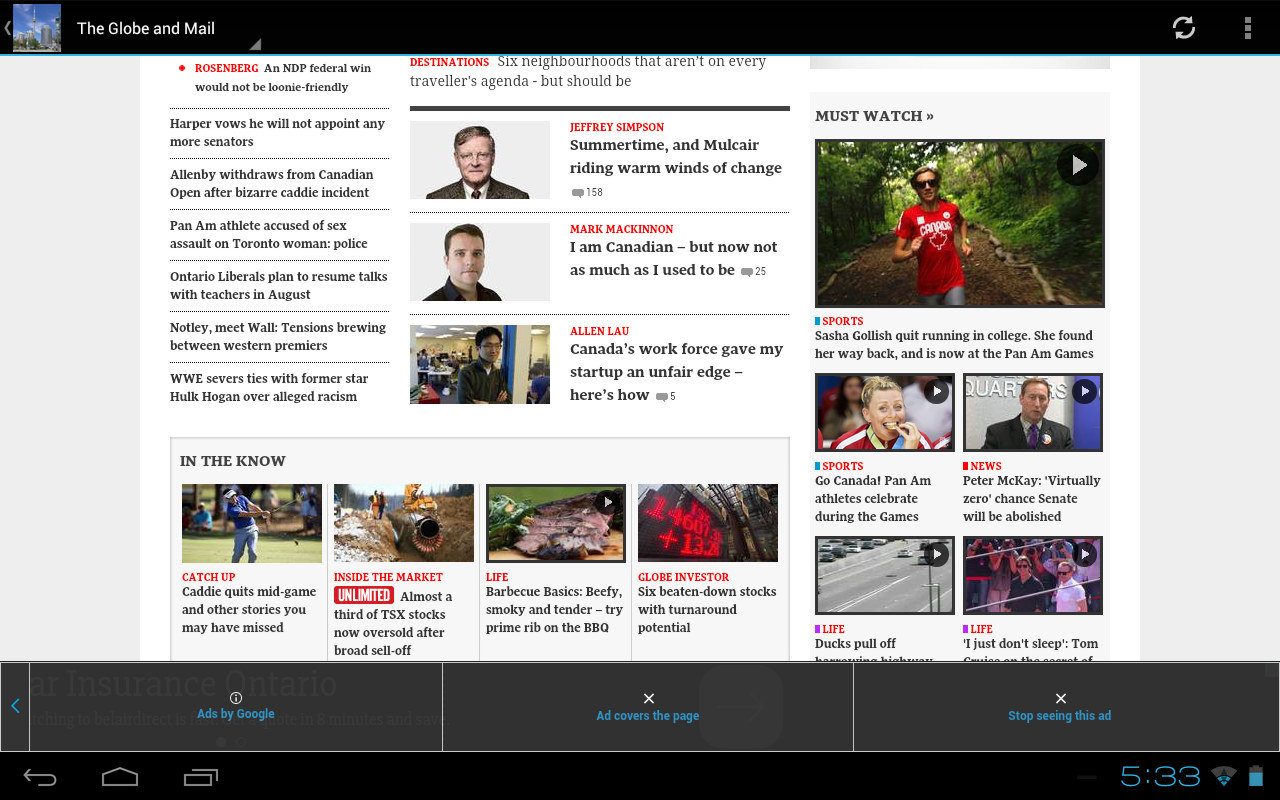Image resolution: width=1280 pixels, height=800 pixels.
Task: Click the MARK MACKINNON author label
Action: [x=622, y=229]
